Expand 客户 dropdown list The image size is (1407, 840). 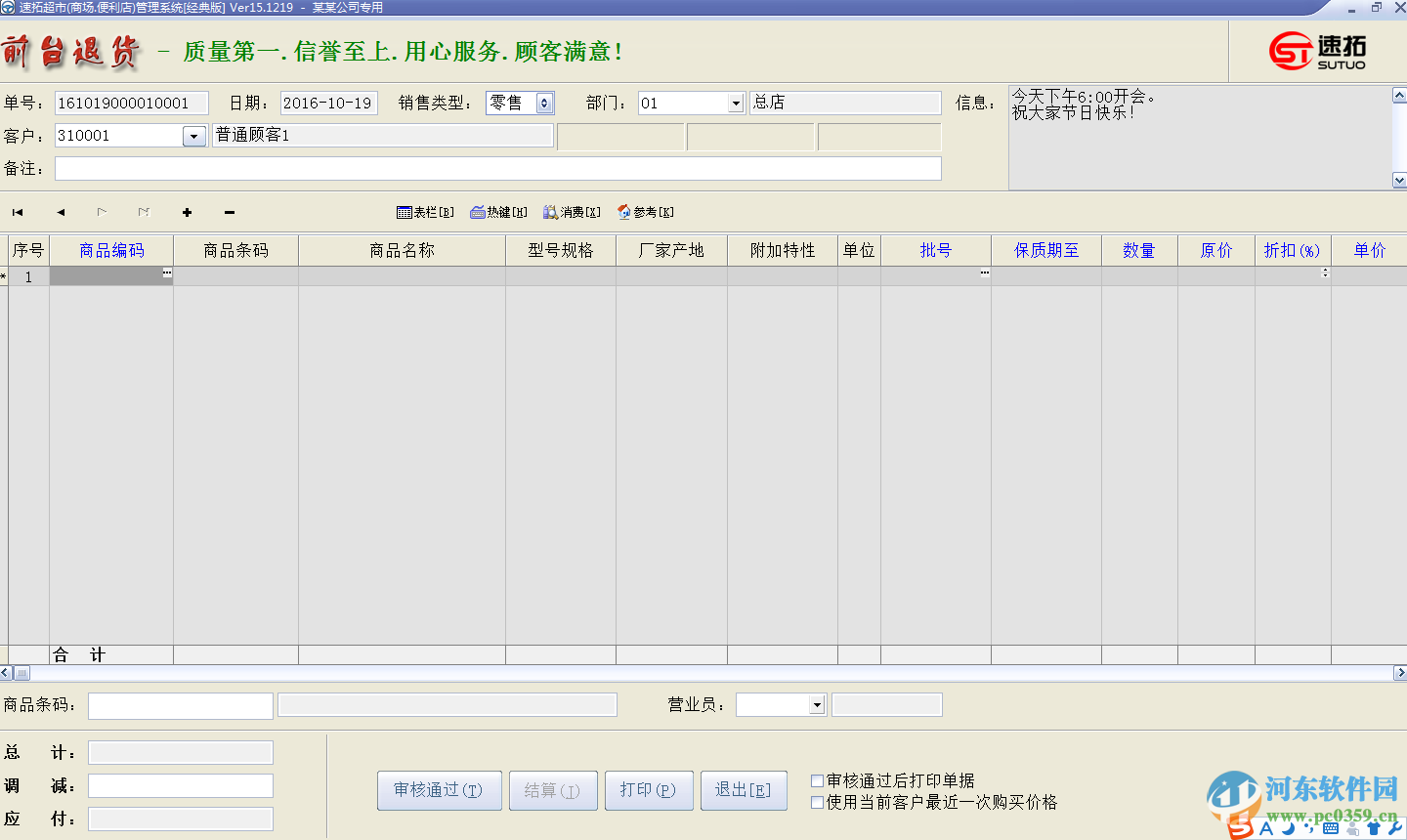[x=194, y=136]
